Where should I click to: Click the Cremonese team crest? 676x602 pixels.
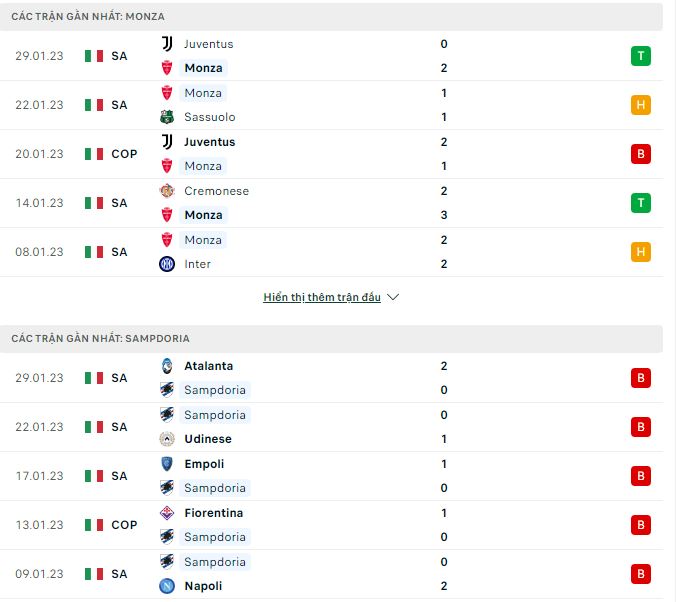(167, 191)
